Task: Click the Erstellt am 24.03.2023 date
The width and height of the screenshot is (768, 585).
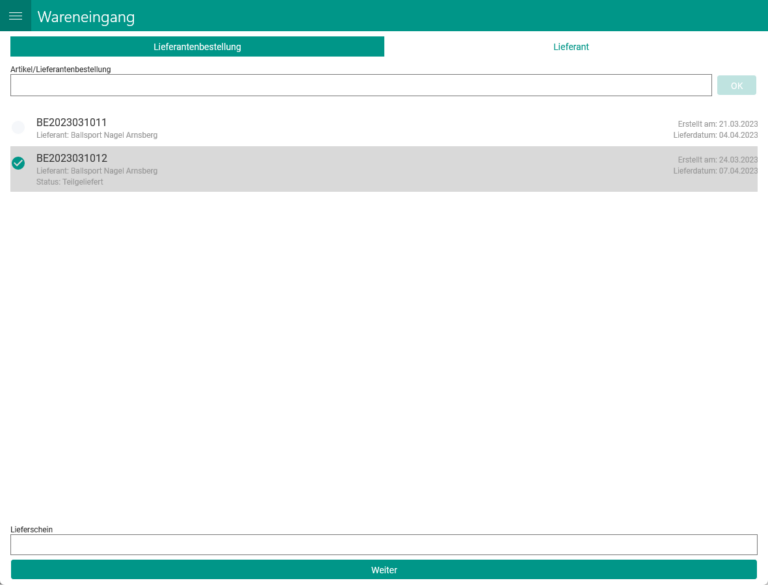Action: click(x=717, y=160)
